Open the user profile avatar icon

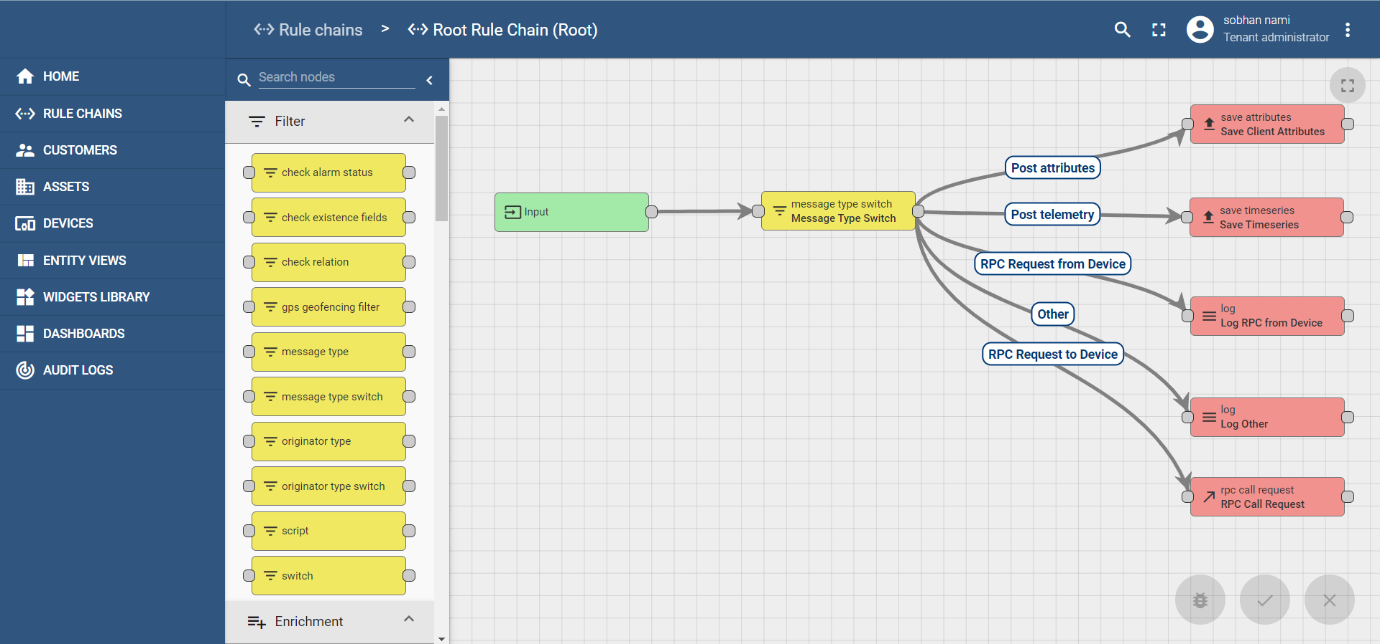click(1199, 30)
